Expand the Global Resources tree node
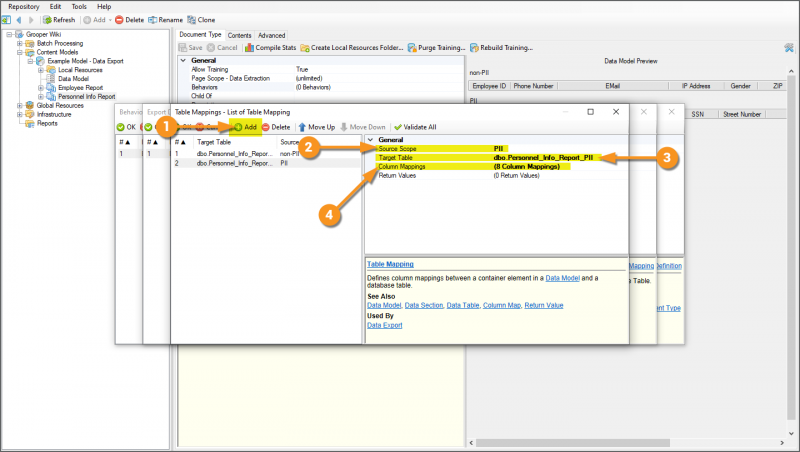Image resolution: width=800 pixels, height=452 pixels. 20,106
